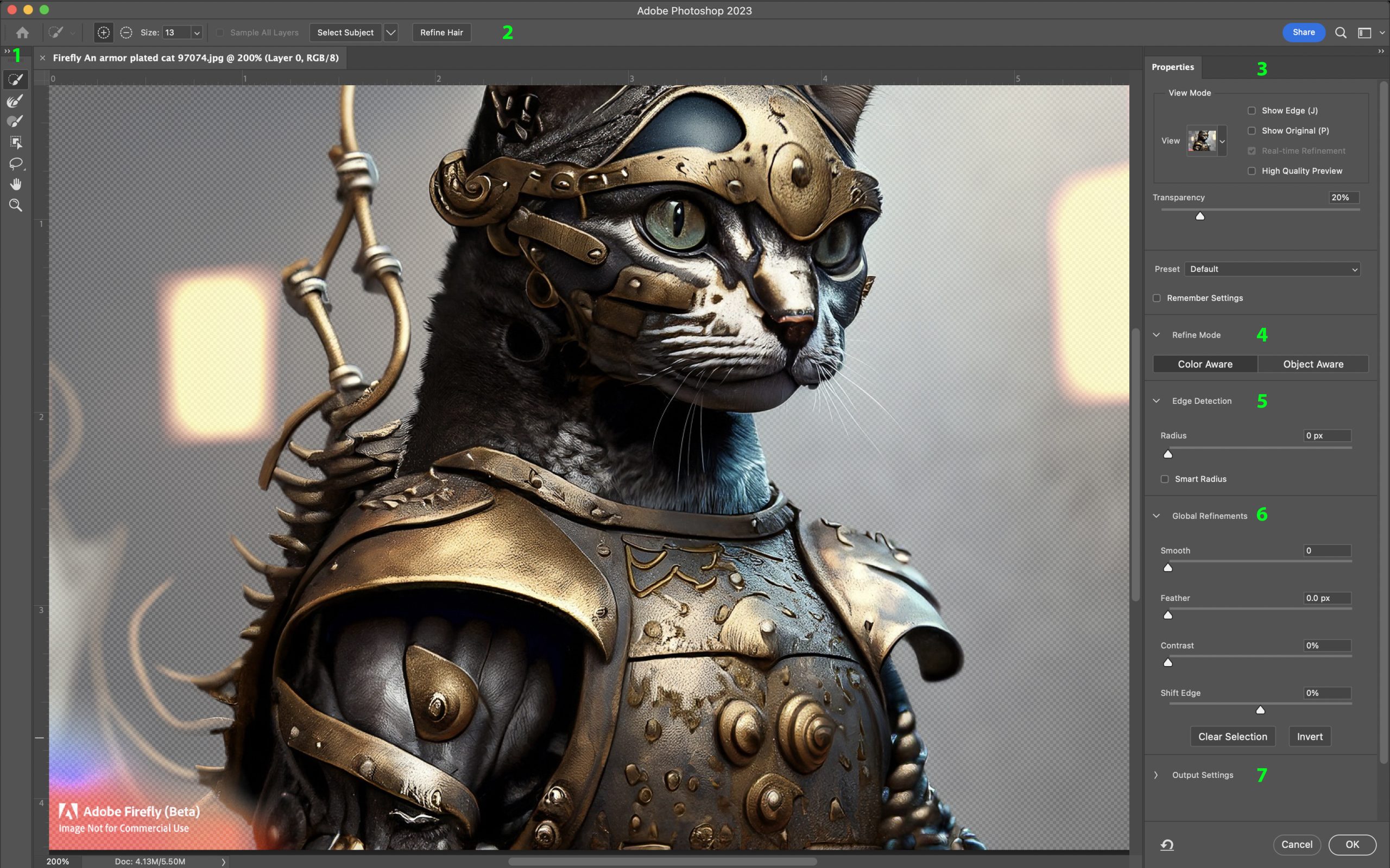This screenshot has width=1390, height=868.
Task: Enable High Quality Preview
Action: point(1252,170)
